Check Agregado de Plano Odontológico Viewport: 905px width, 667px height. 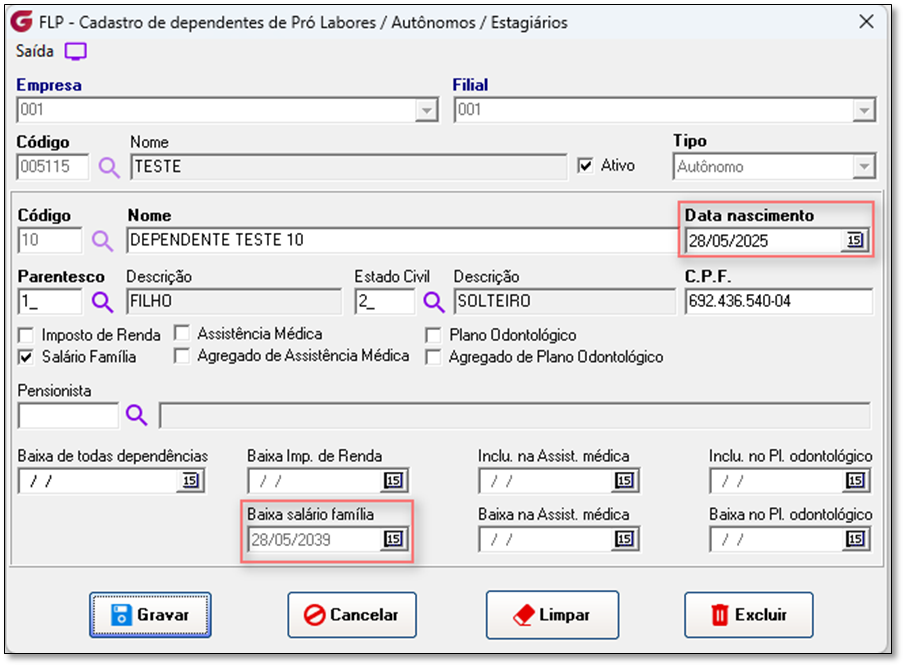(433, 357)
